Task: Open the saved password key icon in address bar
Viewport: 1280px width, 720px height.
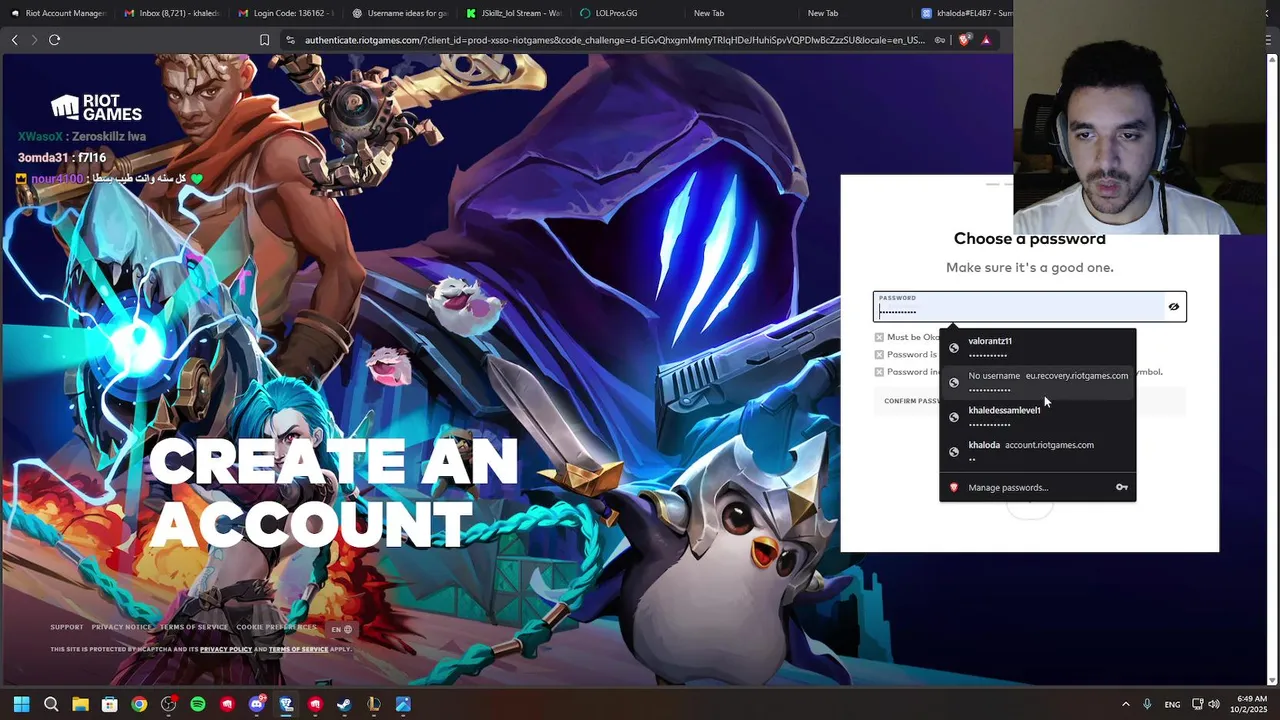Action: 940,40
